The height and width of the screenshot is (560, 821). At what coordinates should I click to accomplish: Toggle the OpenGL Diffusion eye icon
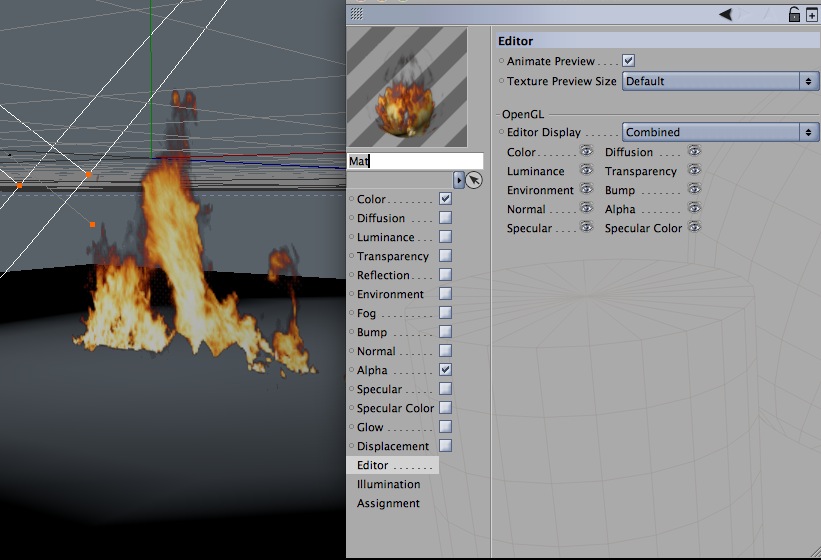tap(694, 151)
